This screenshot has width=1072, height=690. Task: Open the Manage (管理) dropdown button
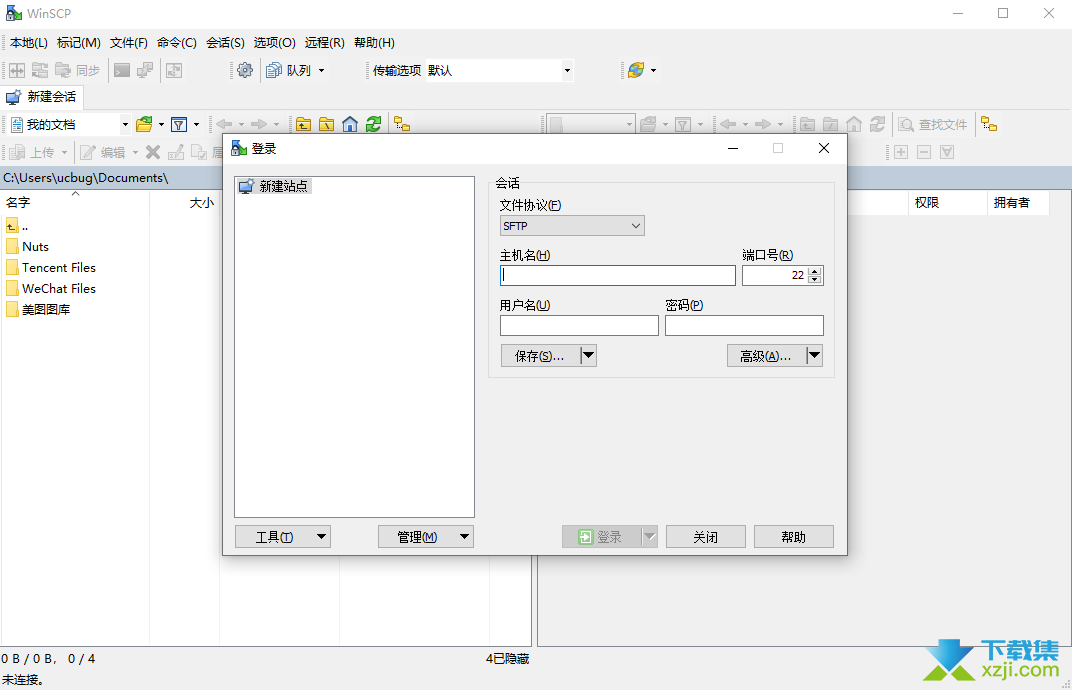(426, 537)
